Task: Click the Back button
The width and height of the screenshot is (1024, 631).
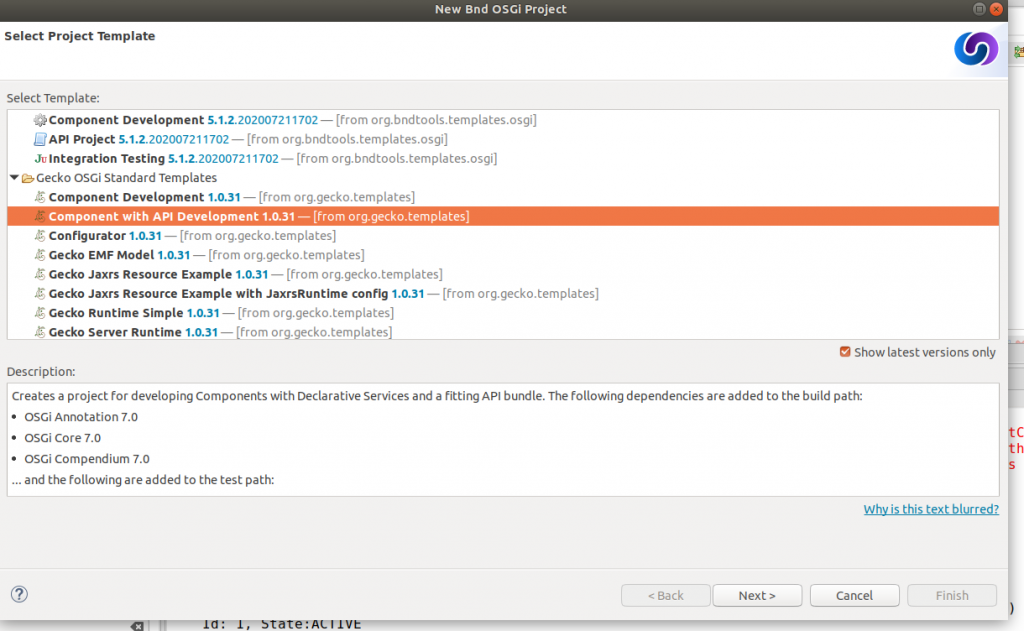Action: pos(665,595)
